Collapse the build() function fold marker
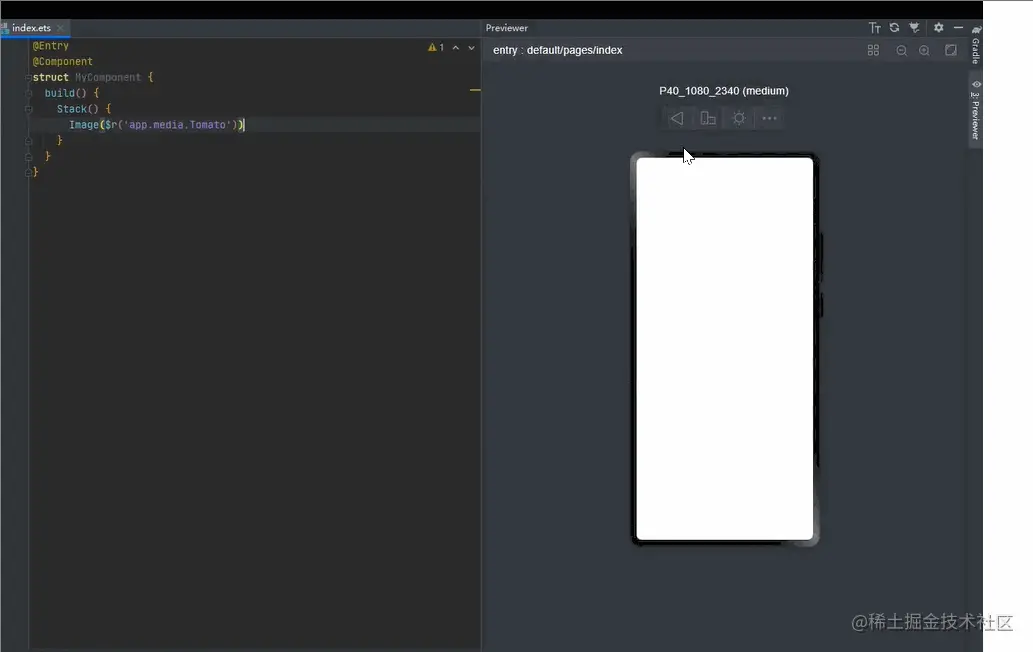1033x652 pixels. point(28,94)
